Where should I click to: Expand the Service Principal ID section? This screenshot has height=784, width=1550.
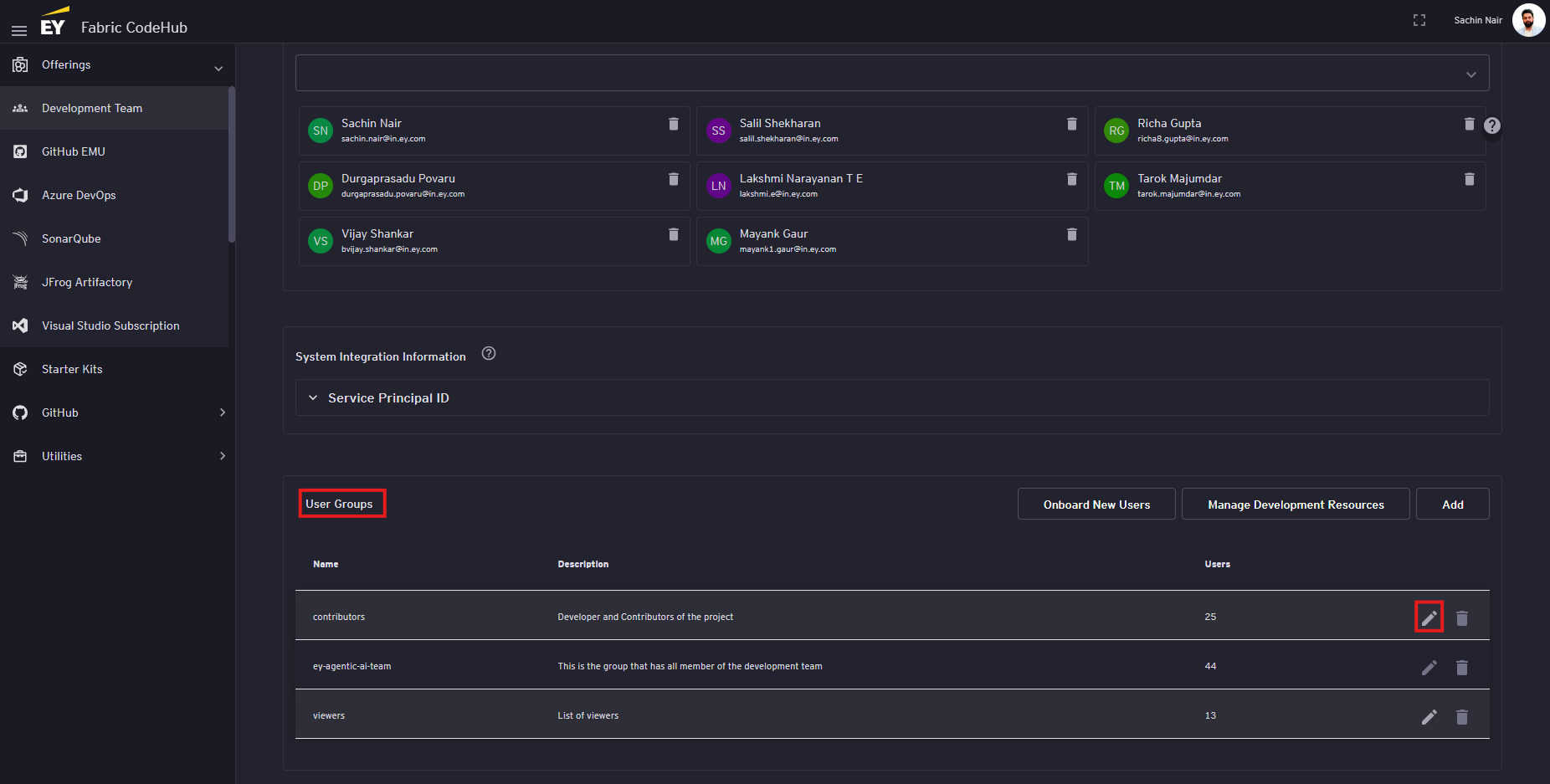coord(313,398)
